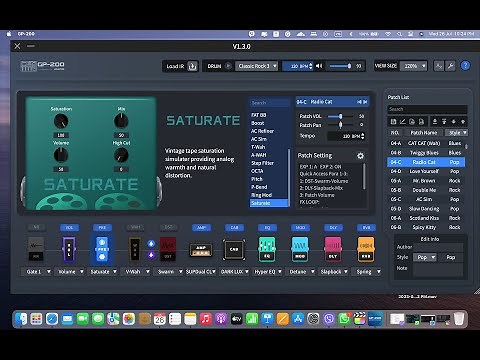Screen dimensions: 480x360
Task: Adjust the drum volume slider
Action: (x=340, y=66)
